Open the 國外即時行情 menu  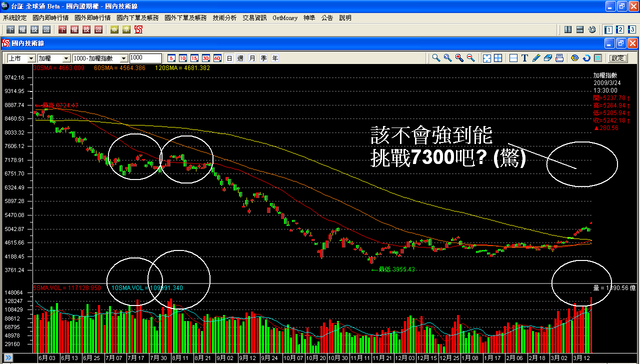coord(92,18)
